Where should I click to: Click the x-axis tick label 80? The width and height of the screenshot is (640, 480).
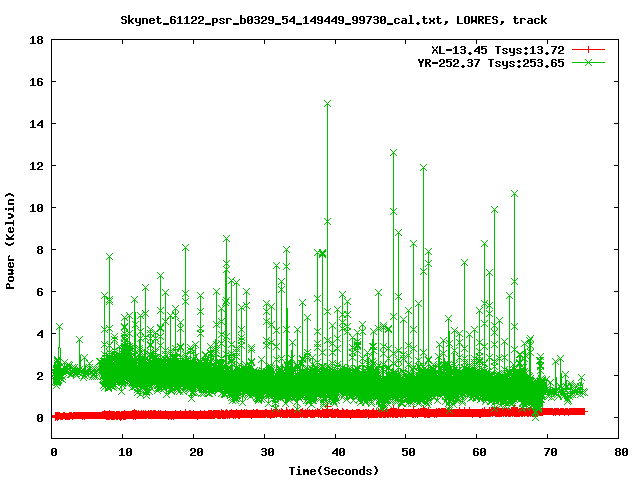coord(620,453)
